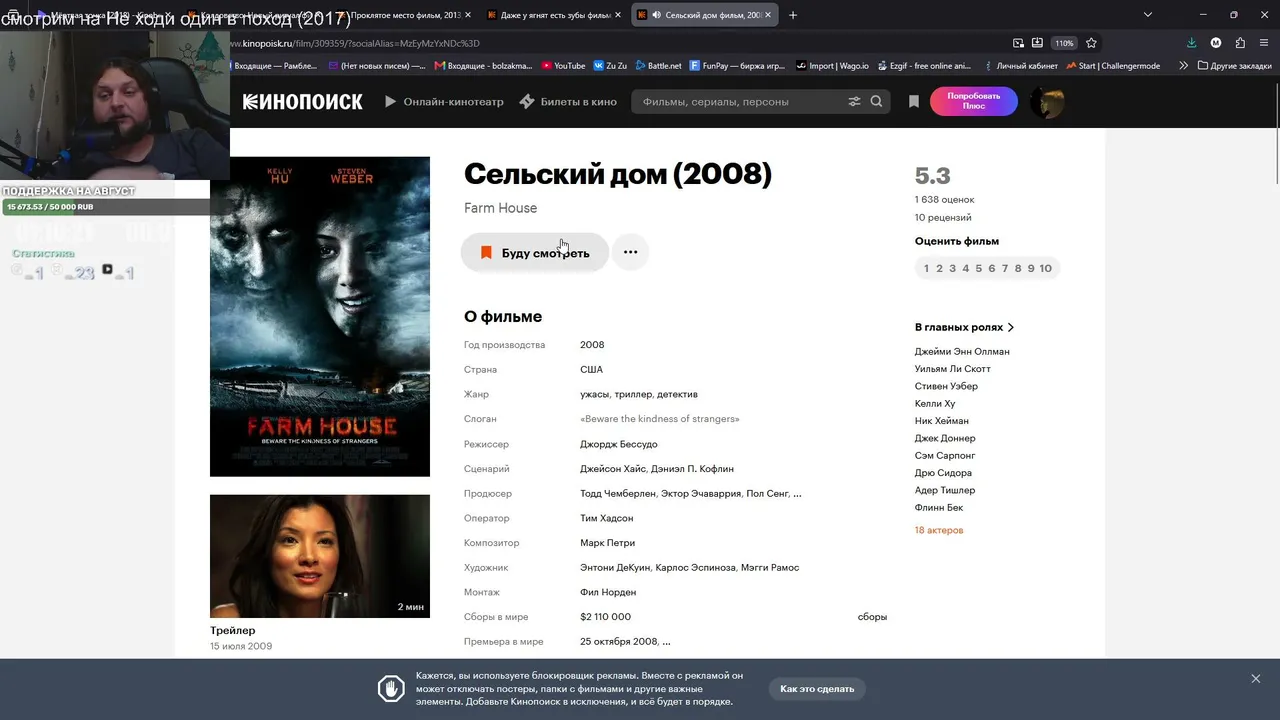The image size is (1280, 720).
Task: Open FunPay bookmark
Action: (x=737, y=66)
